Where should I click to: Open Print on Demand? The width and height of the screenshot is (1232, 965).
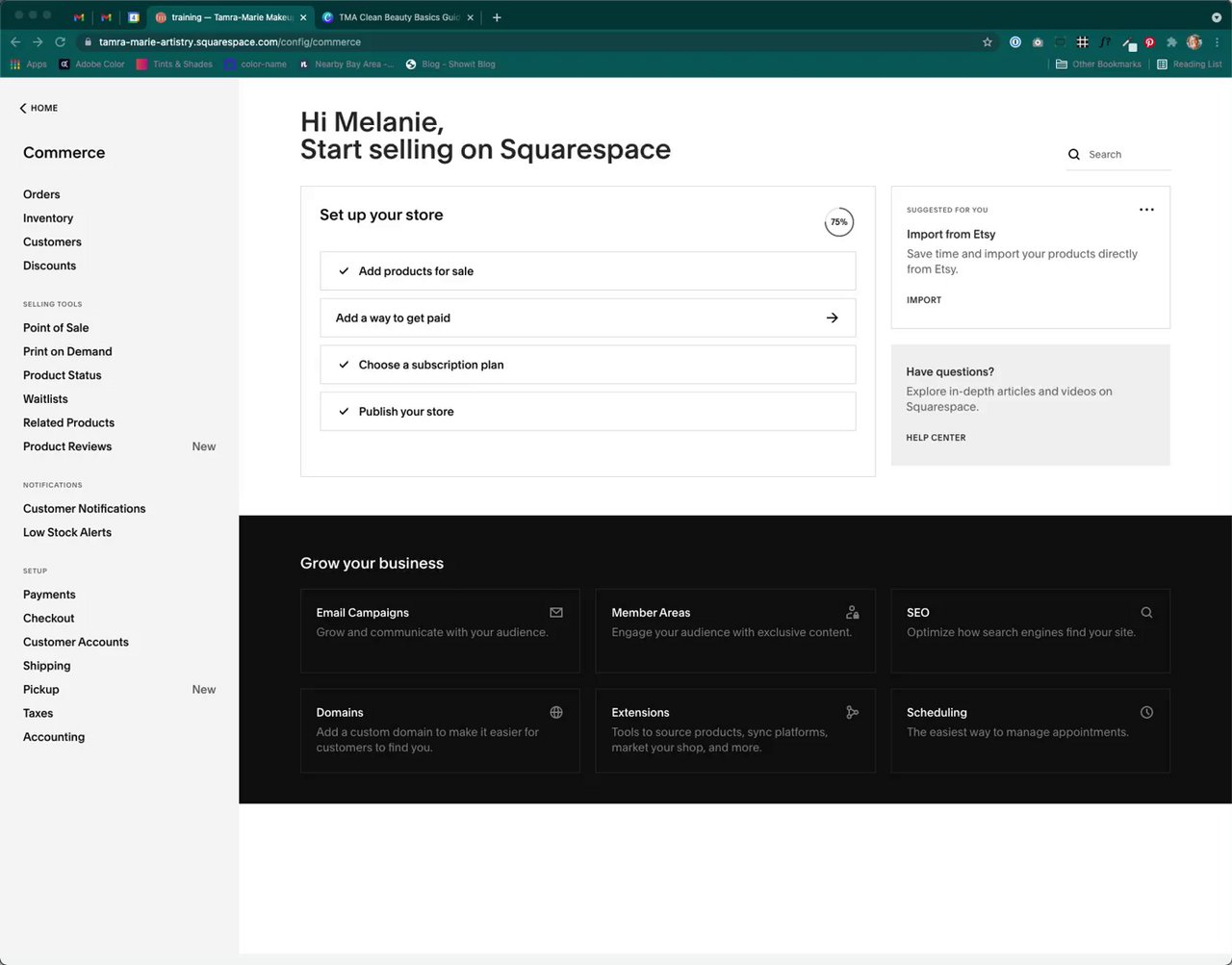coord(67,352)
